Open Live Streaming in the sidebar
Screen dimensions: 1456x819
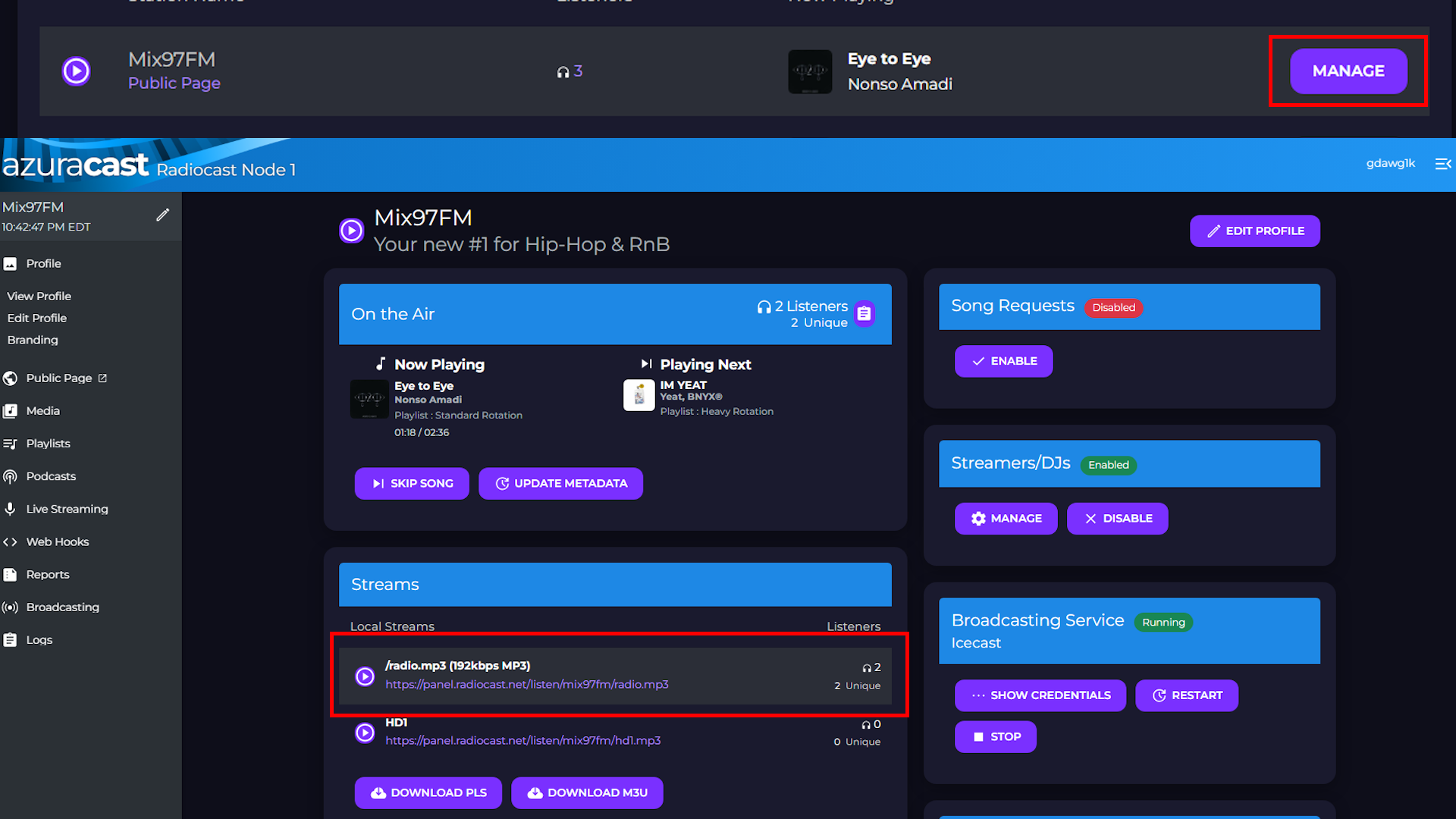coord(67,509)
